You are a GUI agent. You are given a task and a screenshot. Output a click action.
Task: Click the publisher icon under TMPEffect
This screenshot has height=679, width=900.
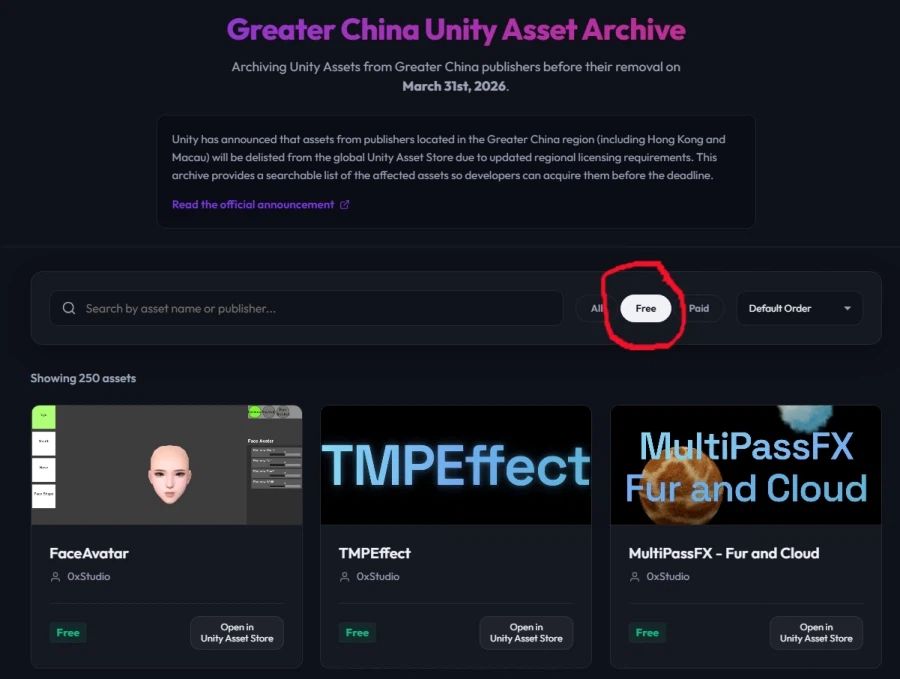point(345,577)
